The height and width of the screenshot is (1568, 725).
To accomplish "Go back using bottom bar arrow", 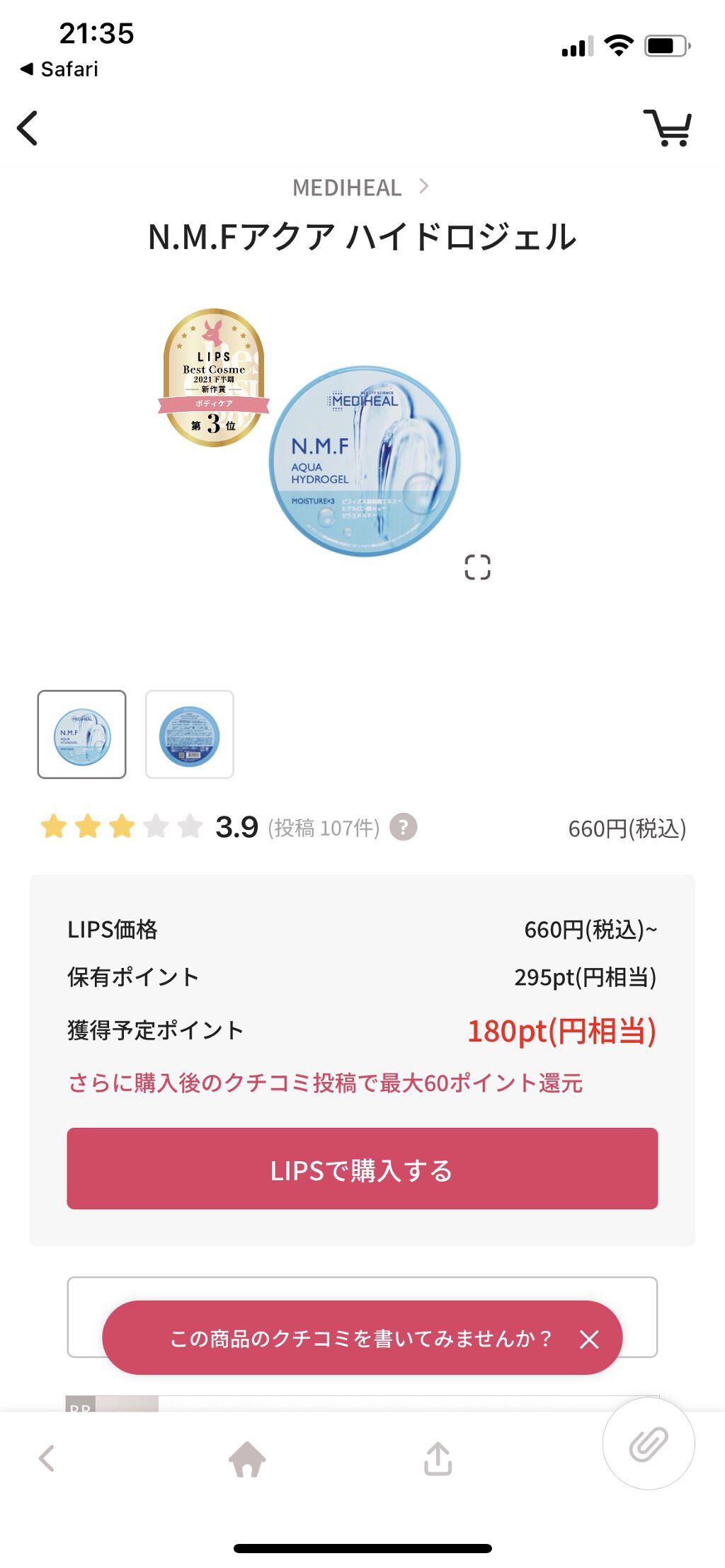I will point(47,1459).
